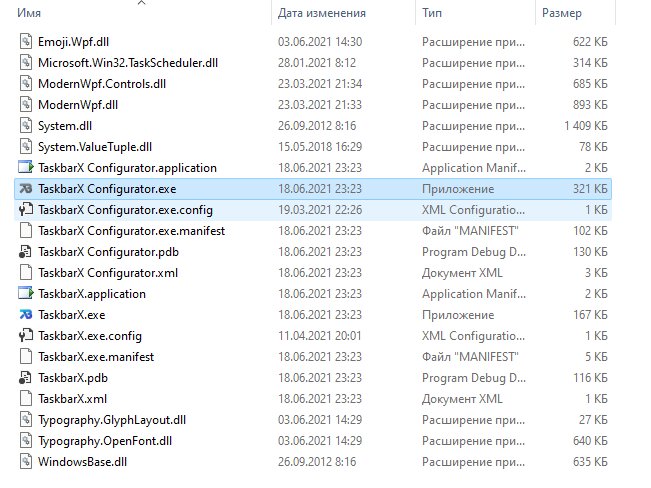Viewport: 651px width, 488px height.
Task: Click file name TaskbarX Configurator.application
Action: tap(127, 168)
